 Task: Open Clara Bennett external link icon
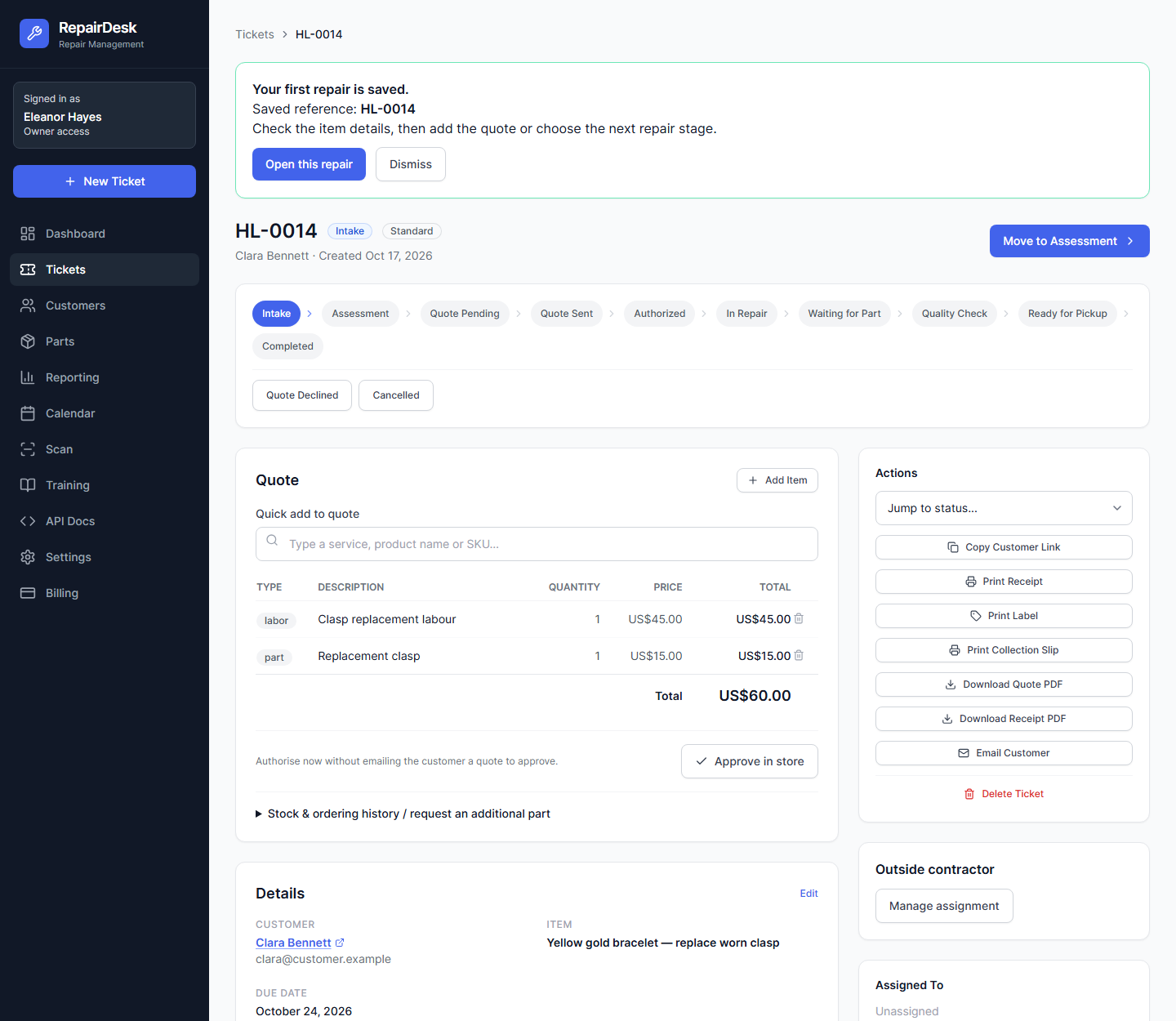tap(340, 943)
